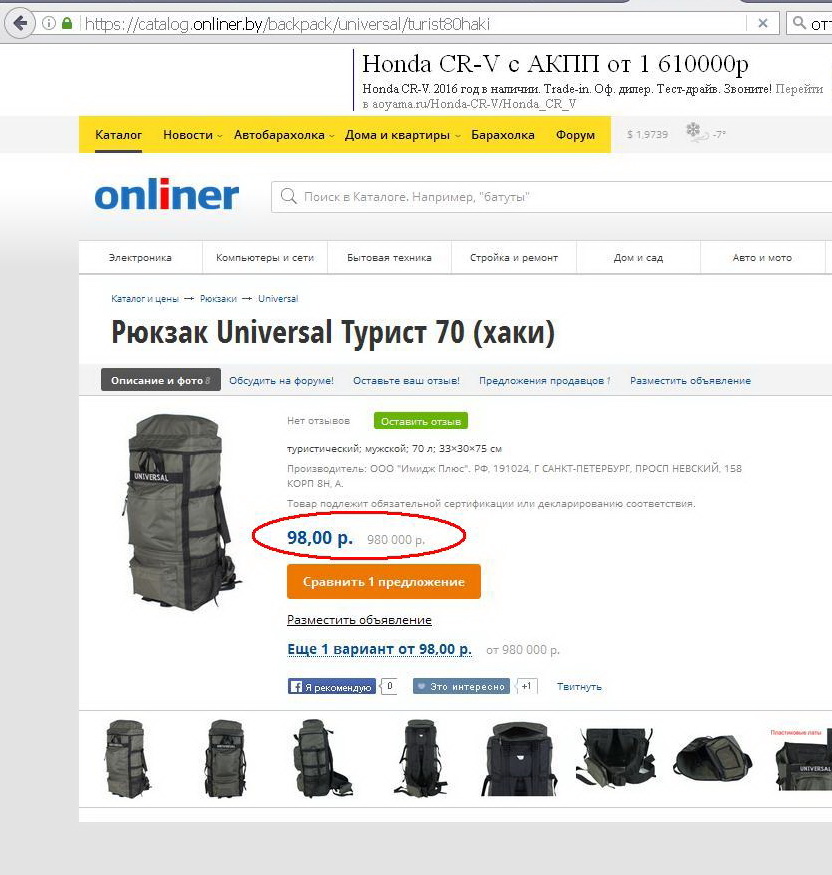Select the 'Описание и фото' tab
The height and width of the screenshot is (875, 832).
point(159,381)
